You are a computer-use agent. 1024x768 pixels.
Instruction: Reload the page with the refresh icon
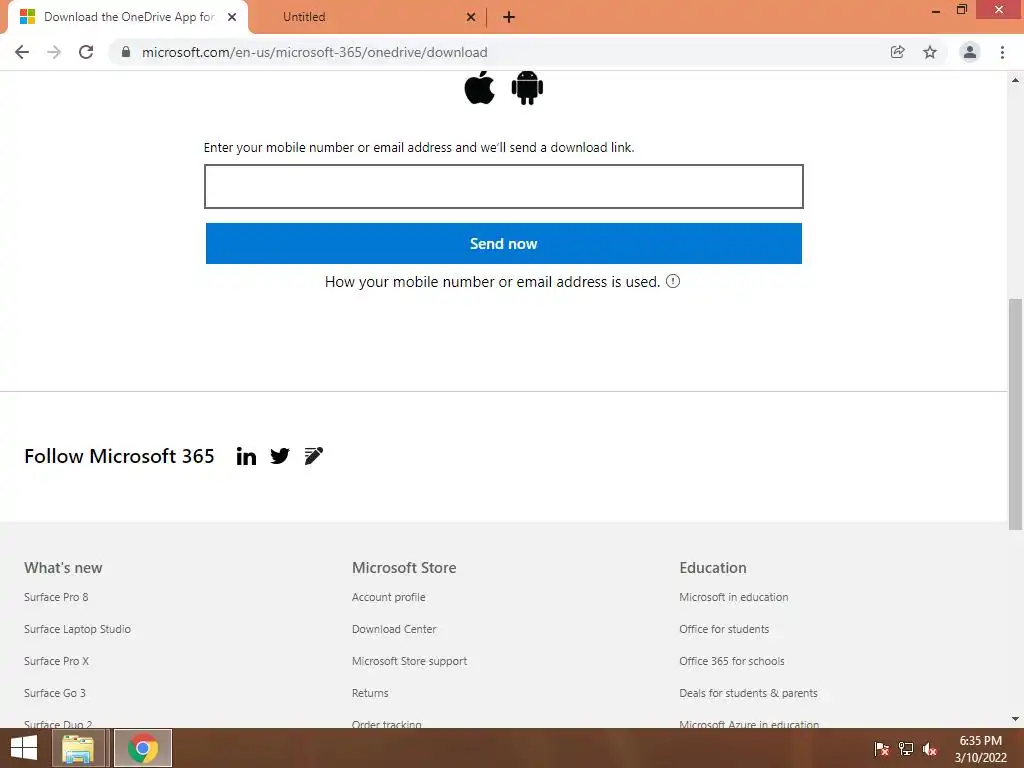tap(86, 52)
